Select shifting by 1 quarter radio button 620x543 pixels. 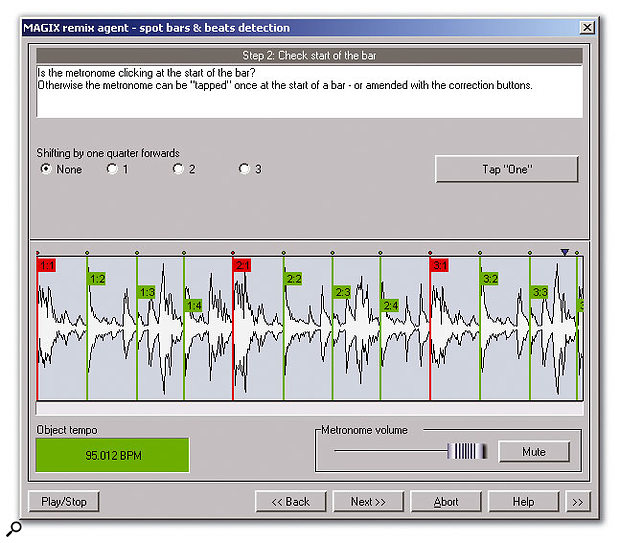pyautogui.click(x=112, y=169)
